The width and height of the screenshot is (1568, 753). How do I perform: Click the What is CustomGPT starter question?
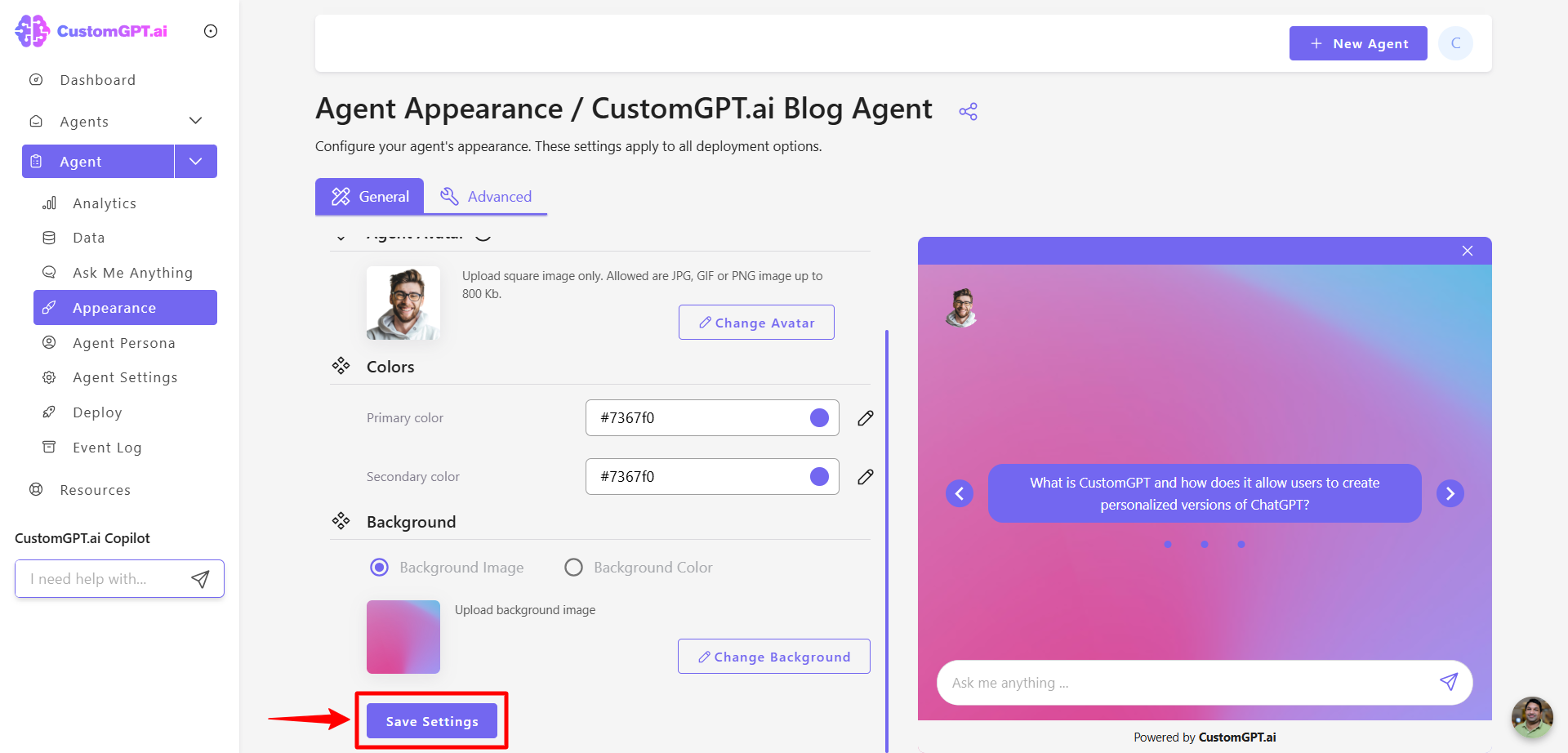pyautogui.click(x=1205, y=493)
